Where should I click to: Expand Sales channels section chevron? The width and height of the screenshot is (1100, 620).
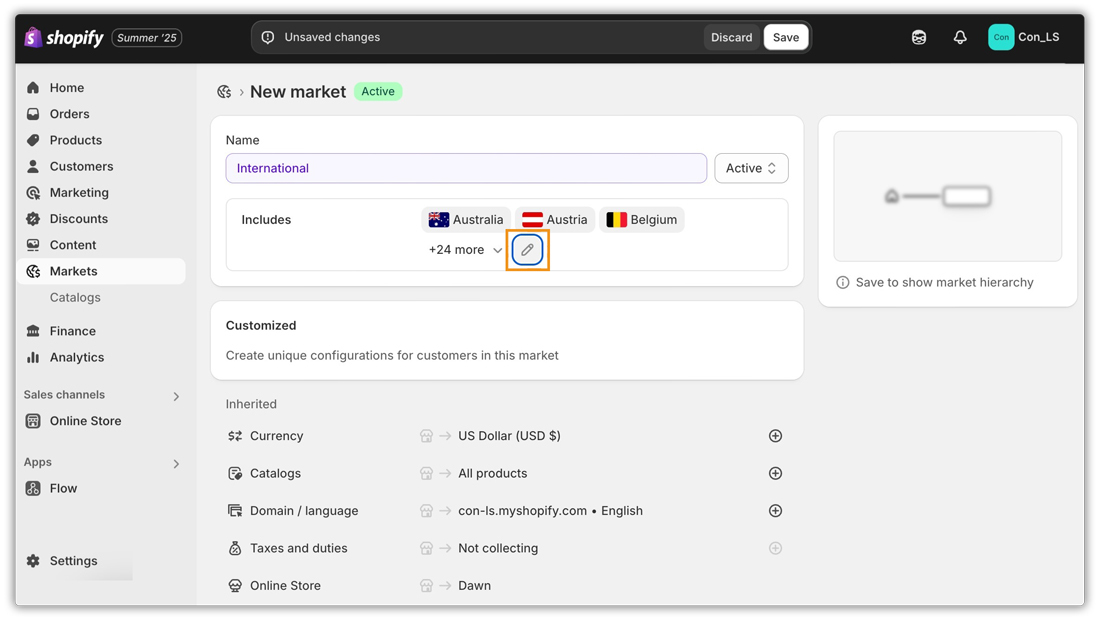pyautogui.click(x=176, y=396)
